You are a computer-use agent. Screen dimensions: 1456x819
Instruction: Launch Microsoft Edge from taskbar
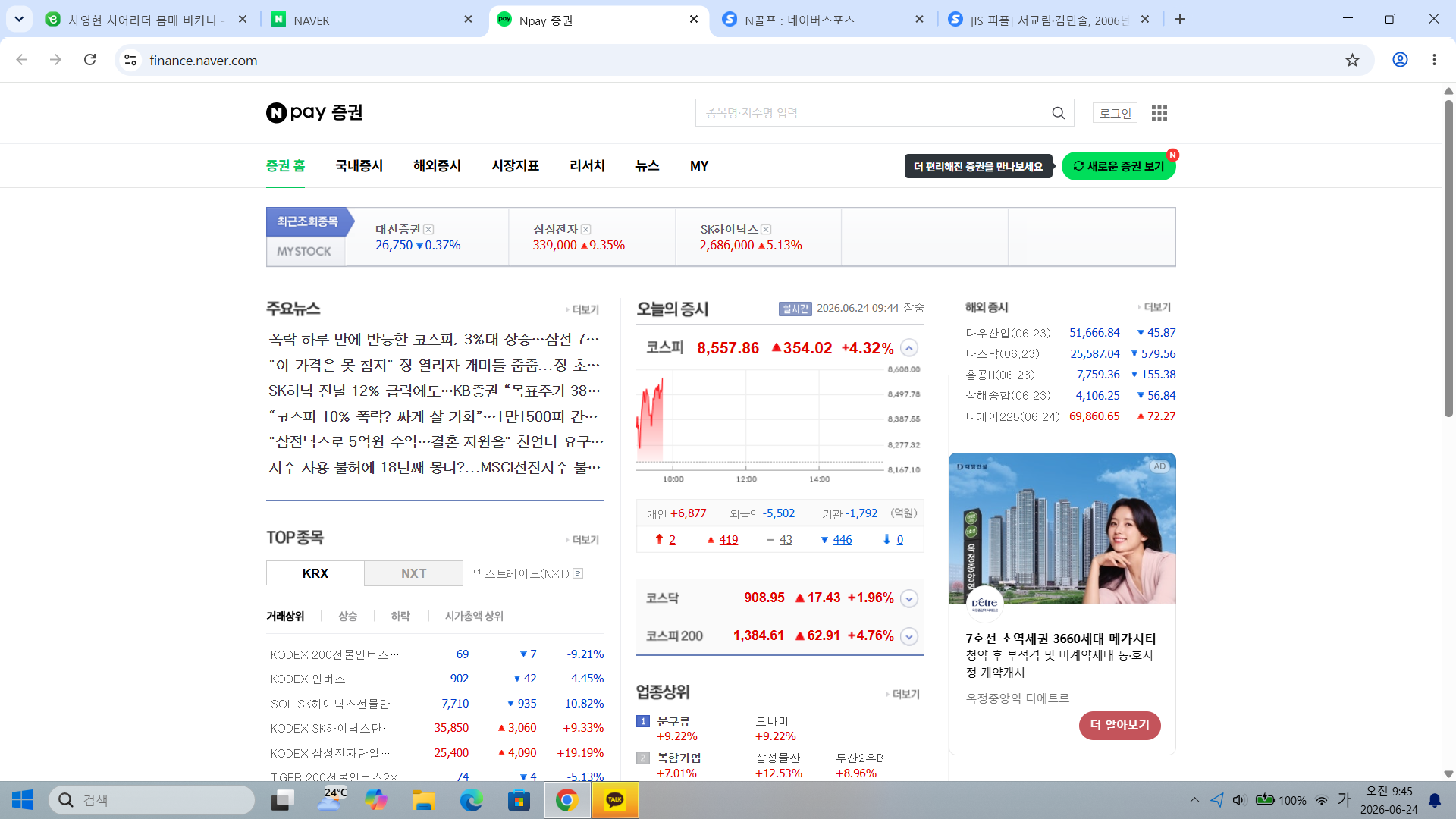(471, 800)
